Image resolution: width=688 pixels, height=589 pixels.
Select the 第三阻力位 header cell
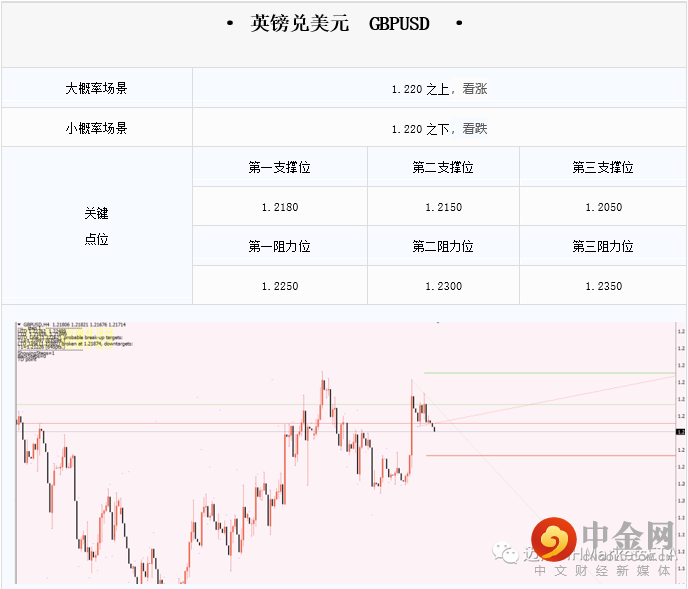pyautogui.click(x=603, y=246)
